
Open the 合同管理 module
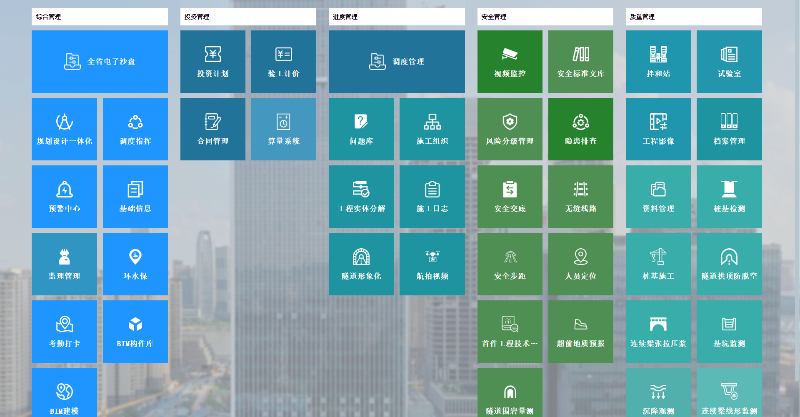212,129
